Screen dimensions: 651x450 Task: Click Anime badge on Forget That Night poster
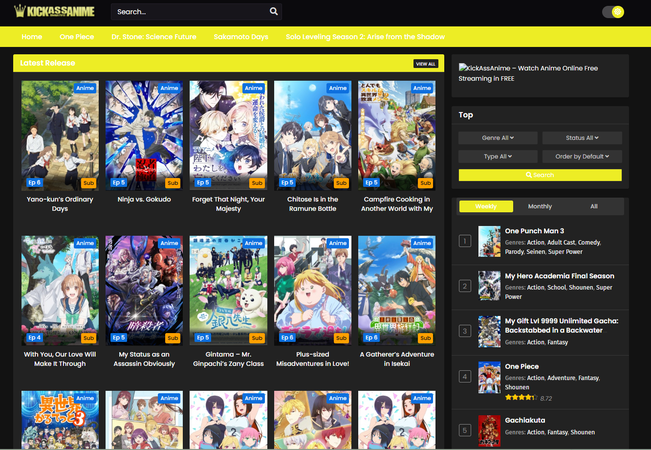click(254, 88)
